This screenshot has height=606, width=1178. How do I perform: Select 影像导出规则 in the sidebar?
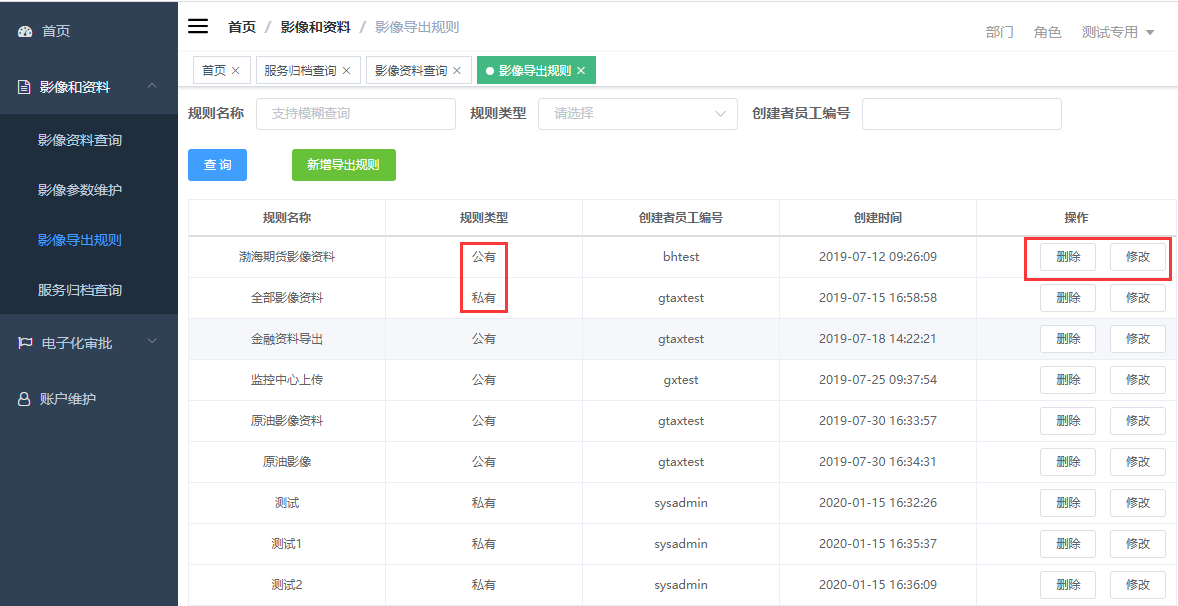tap(89, 240)
